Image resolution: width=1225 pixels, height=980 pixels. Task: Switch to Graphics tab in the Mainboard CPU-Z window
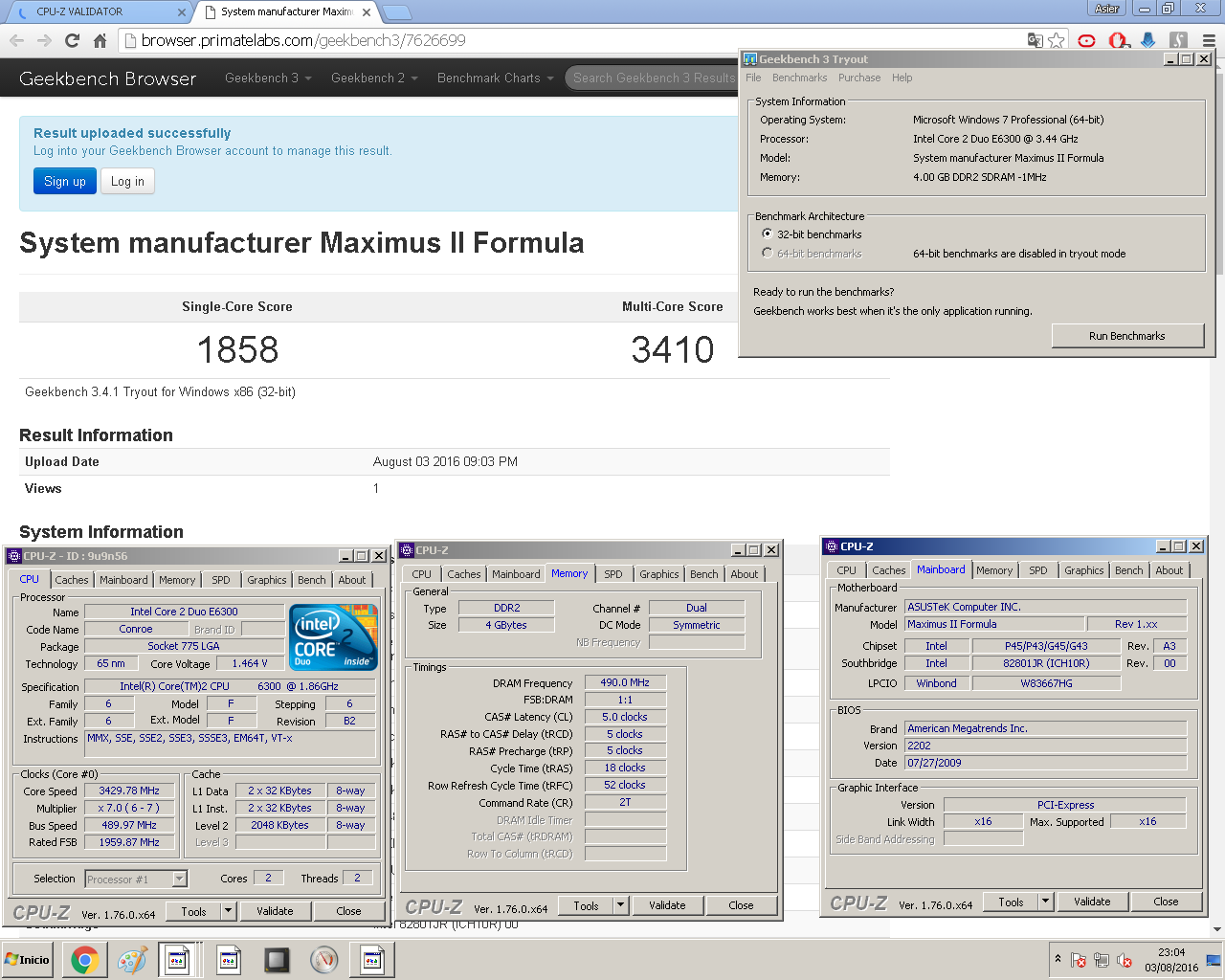tap(1084, 570)
